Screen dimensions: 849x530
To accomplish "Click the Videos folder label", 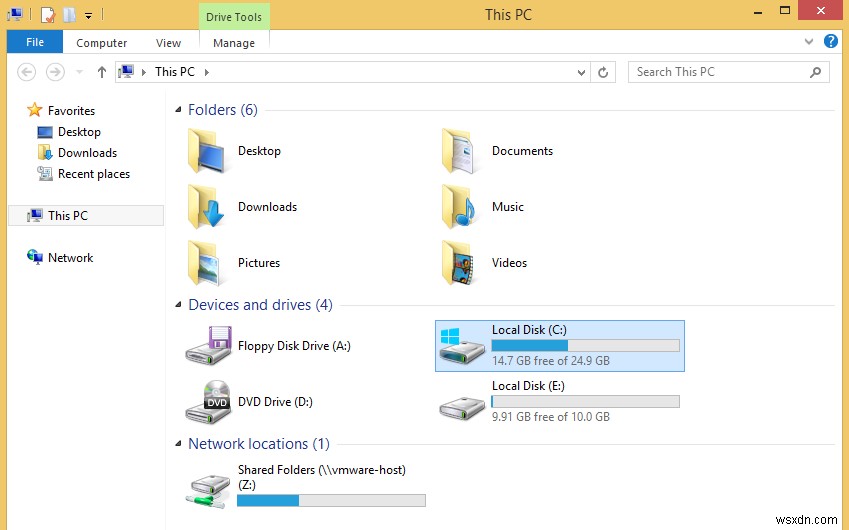I will (509, 263).
